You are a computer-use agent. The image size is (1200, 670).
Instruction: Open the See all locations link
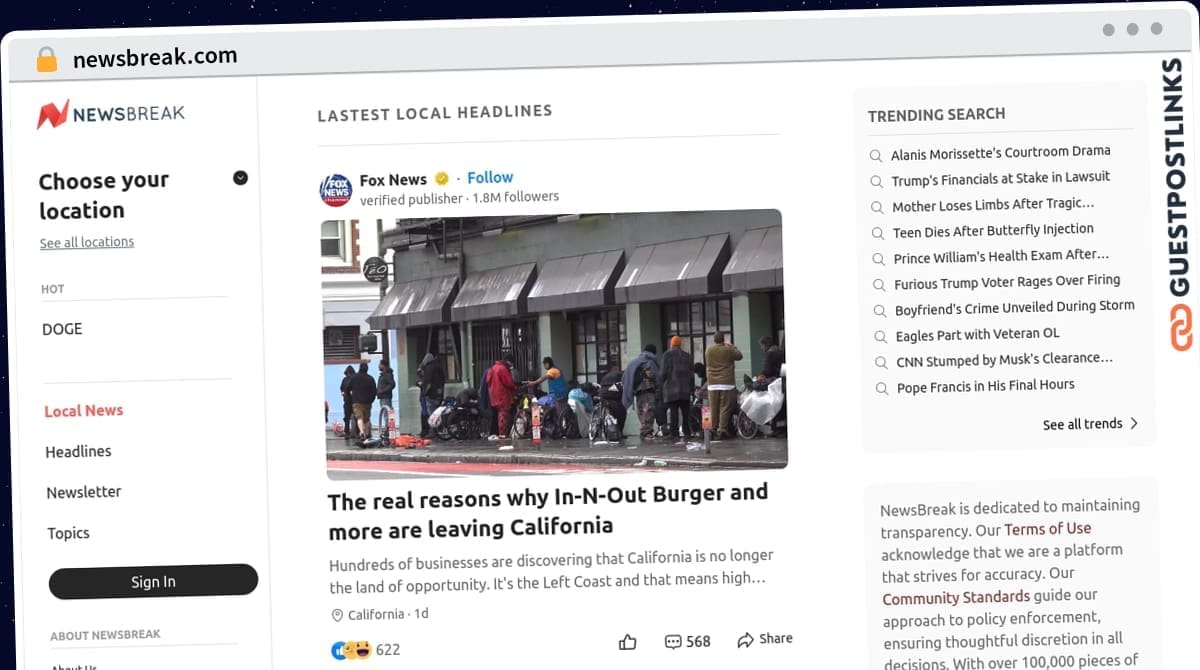tap(87, 243)
